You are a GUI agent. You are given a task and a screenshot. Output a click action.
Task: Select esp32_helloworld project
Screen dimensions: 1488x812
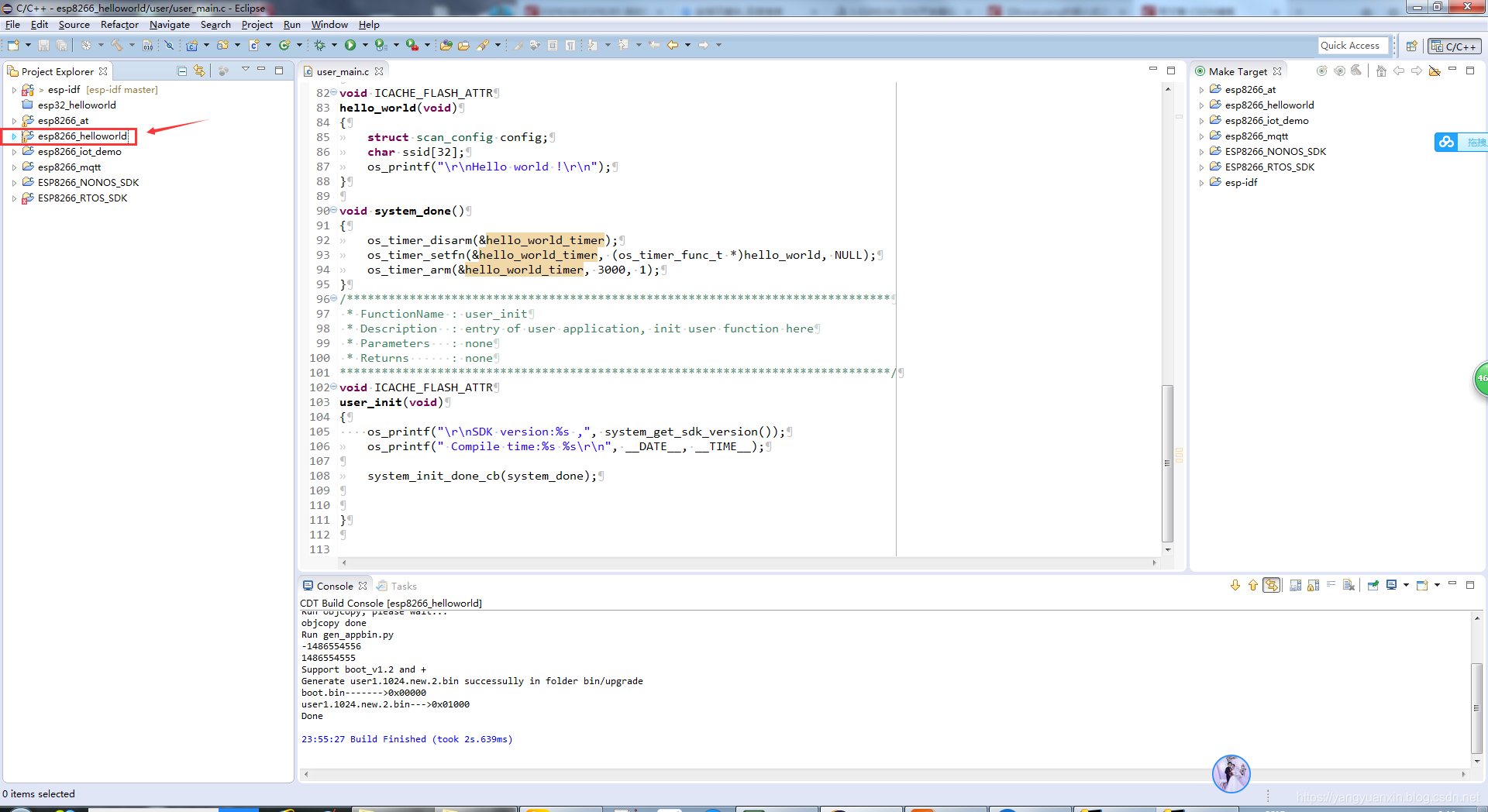point(77,105)
